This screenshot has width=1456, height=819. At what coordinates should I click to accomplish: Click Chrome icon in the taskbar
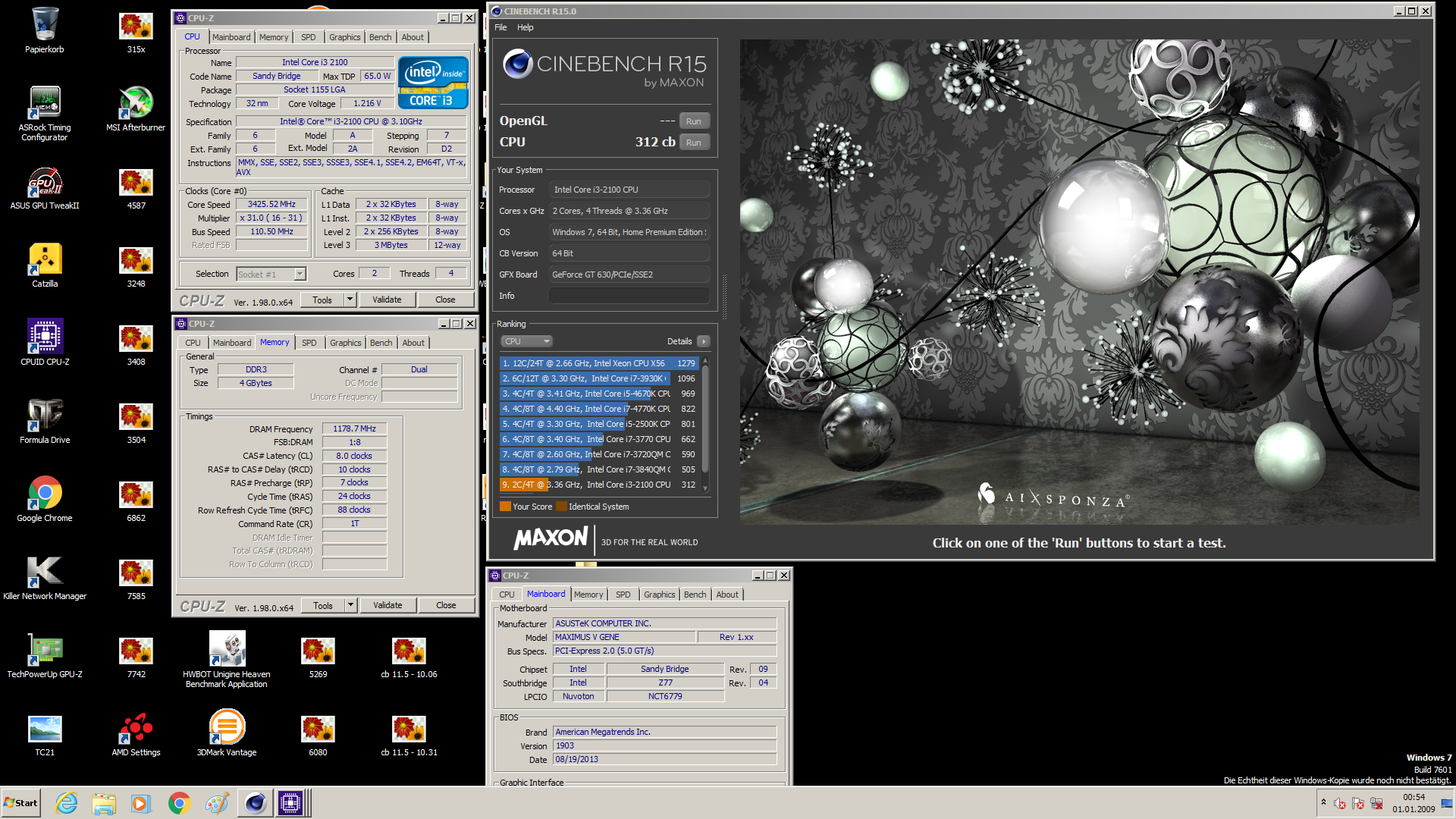179,803
